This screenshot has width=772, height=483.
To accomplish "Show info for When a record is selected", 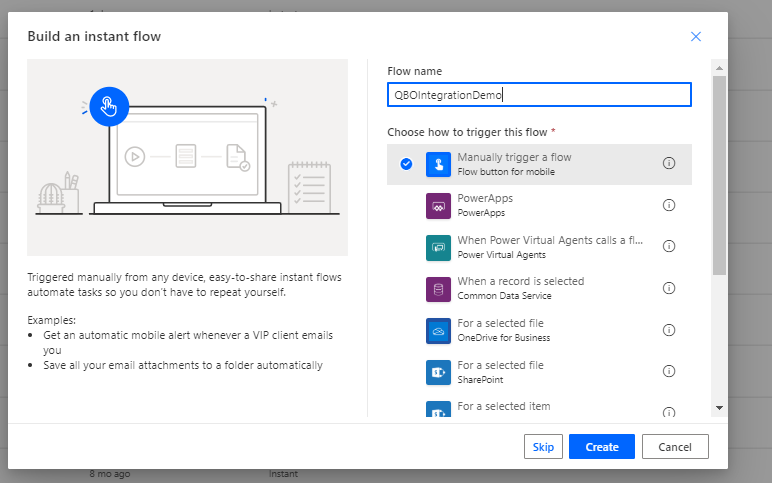I will coord(669,288).
